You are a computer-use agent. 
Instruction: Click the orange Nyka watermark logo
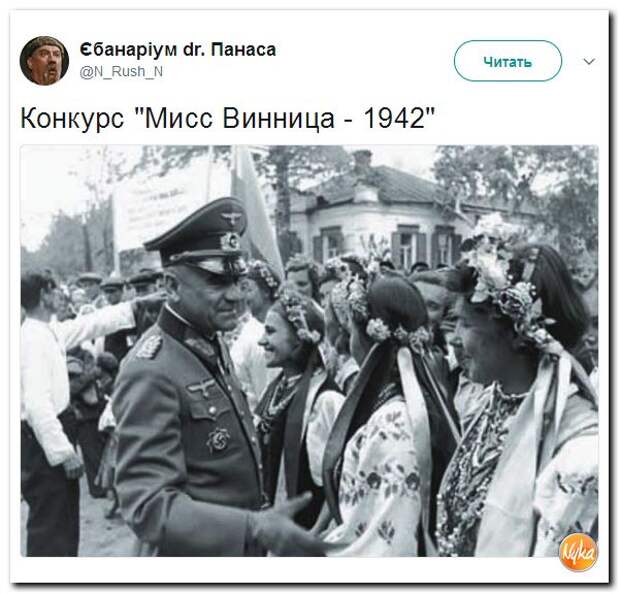[x=578, y=552]
